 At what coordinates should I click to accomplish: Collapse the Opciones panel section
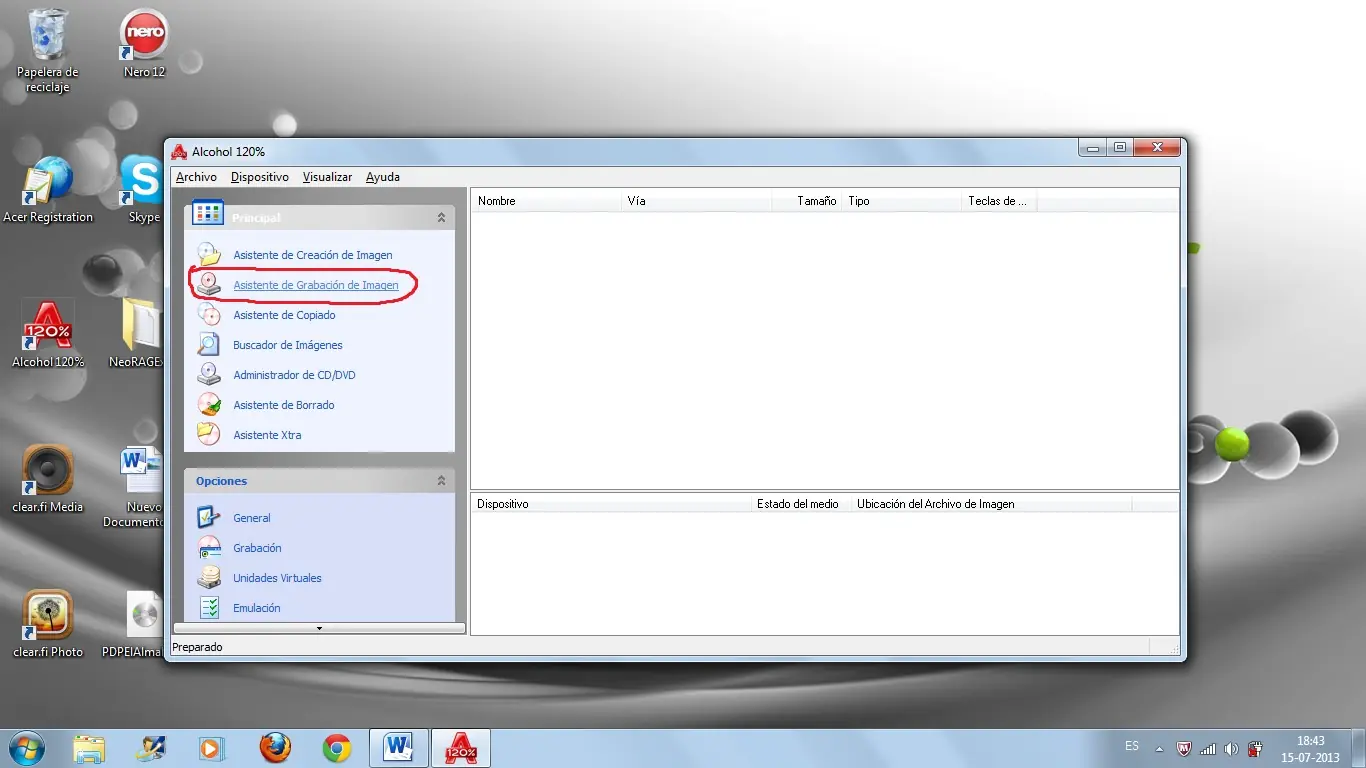(441, 481)
